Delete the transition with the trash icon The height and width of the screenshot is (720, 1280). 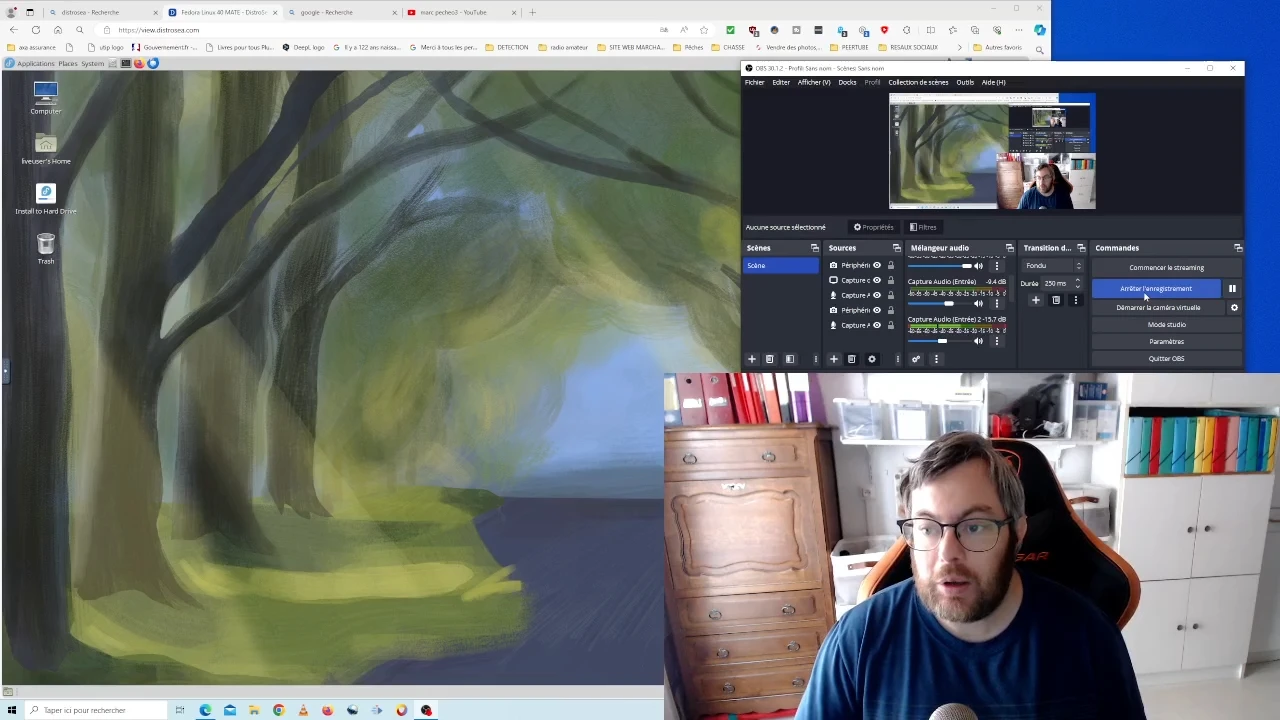(1056, 300)
